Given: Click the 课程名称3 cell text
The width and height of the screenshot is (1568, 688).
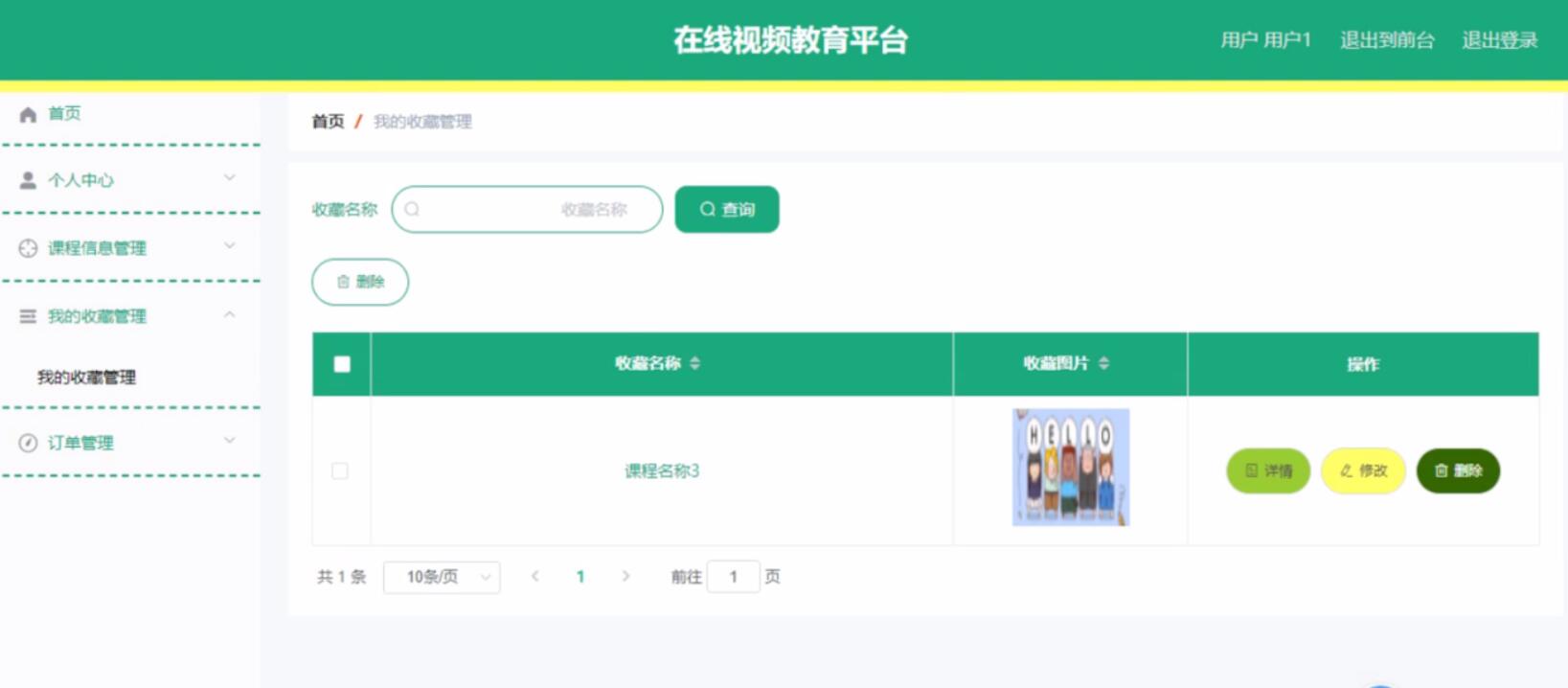Looking at the screenshot, I should coord(662,470).
